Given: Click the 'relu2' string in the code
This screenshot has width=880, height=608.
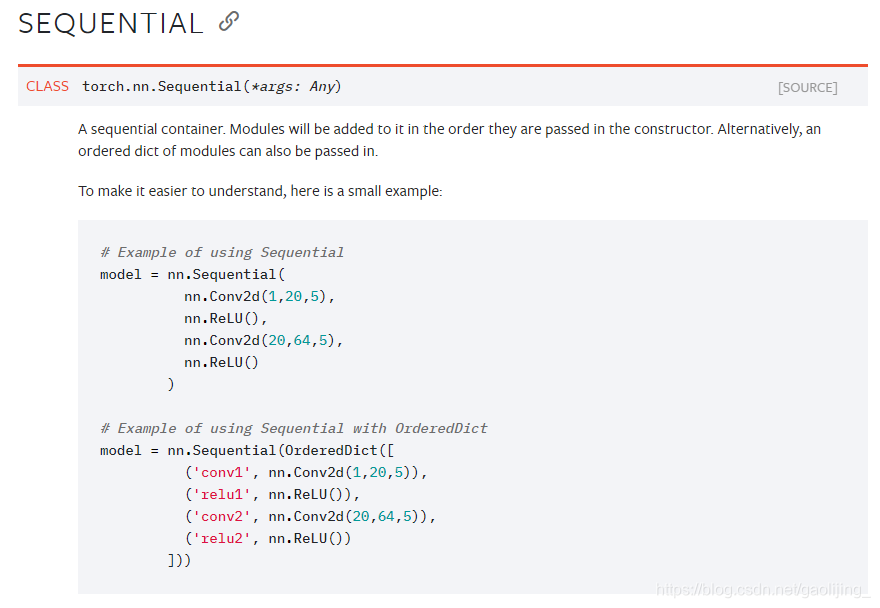Looking at the screenshot, I should 222,538.
